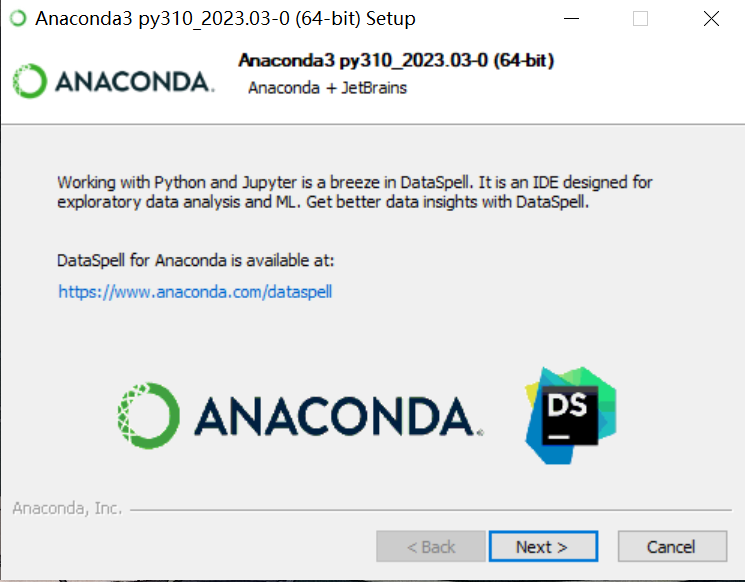Open the anaconda.com/dataspell link
The width and height of the screenshot is (745, 582).
click(x=195, y=291)
